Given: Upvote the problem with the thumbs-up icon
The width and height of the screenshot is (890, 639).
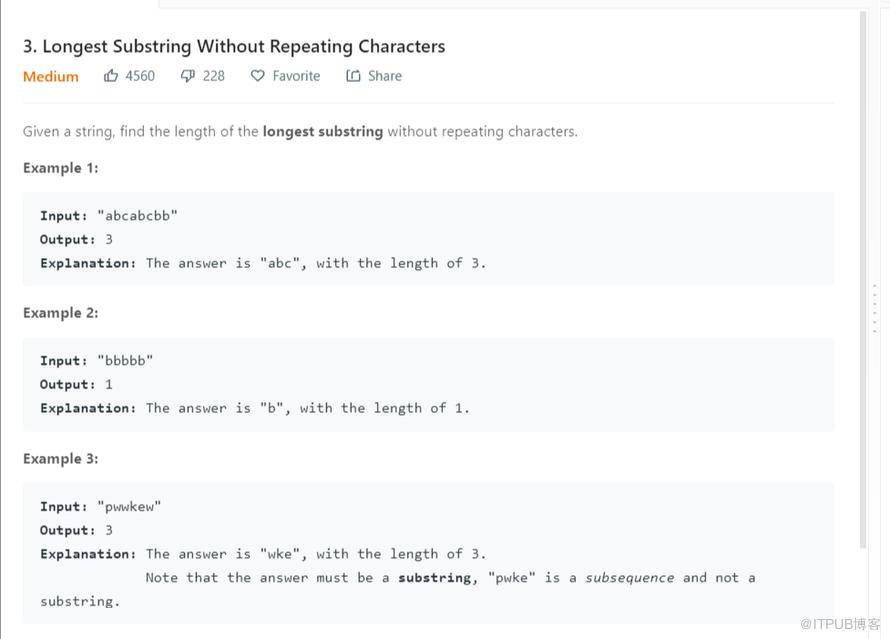Looking at the screenshot, I should (111, 75).
